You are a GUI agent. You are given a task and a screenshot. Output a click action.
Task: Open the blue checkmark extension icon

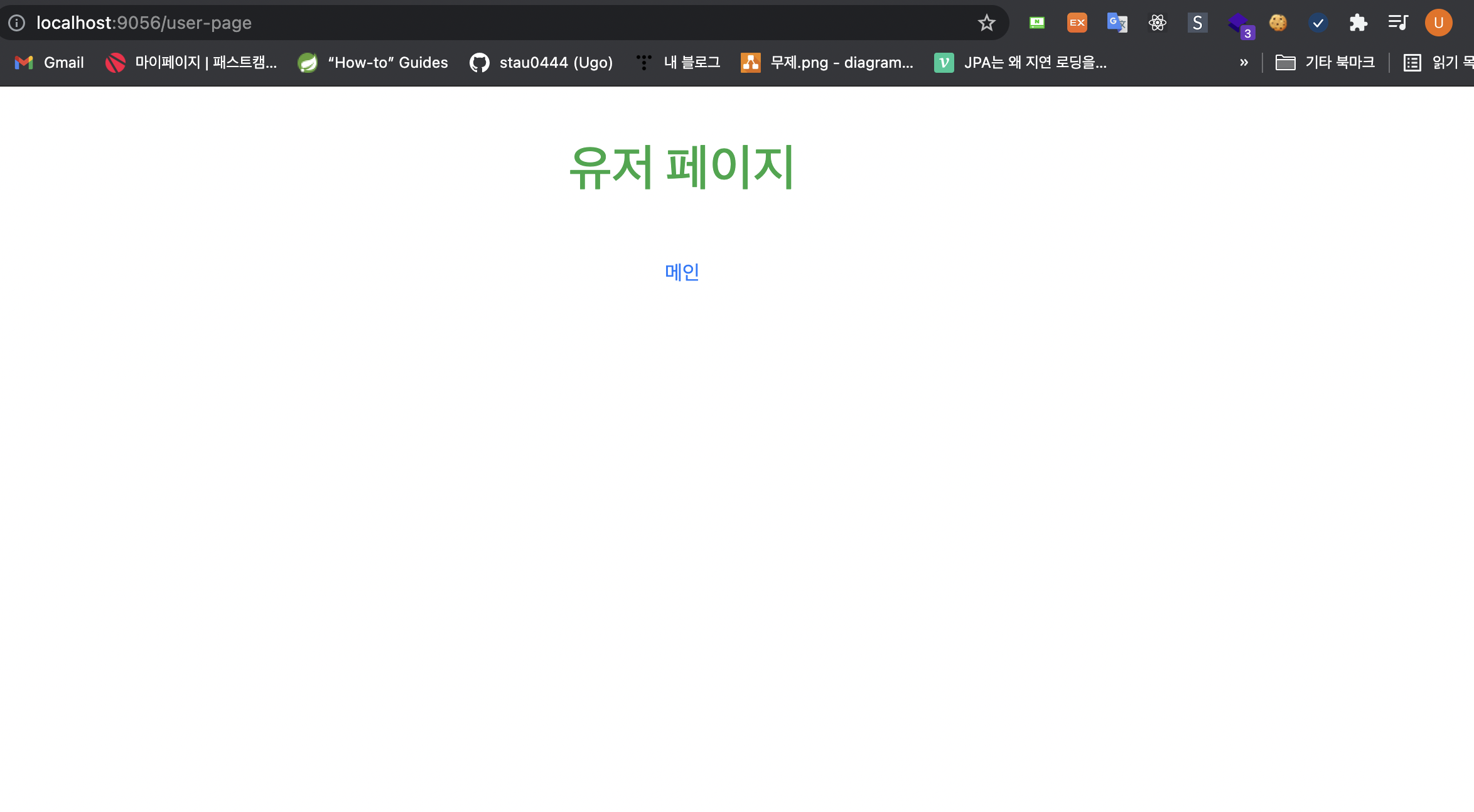pyautogui.click(x=1318, y=23)
